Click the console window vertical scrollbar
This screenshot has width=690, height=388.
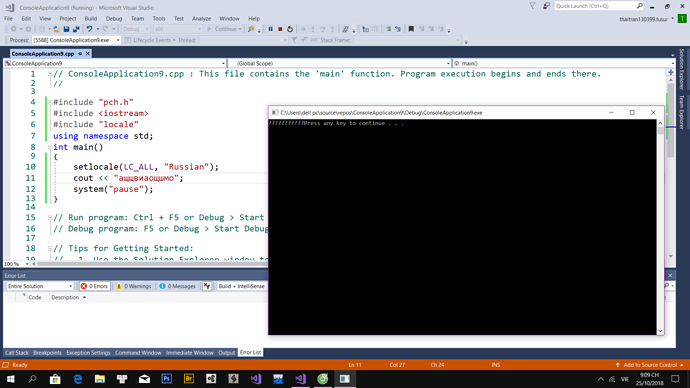[660, 227]
